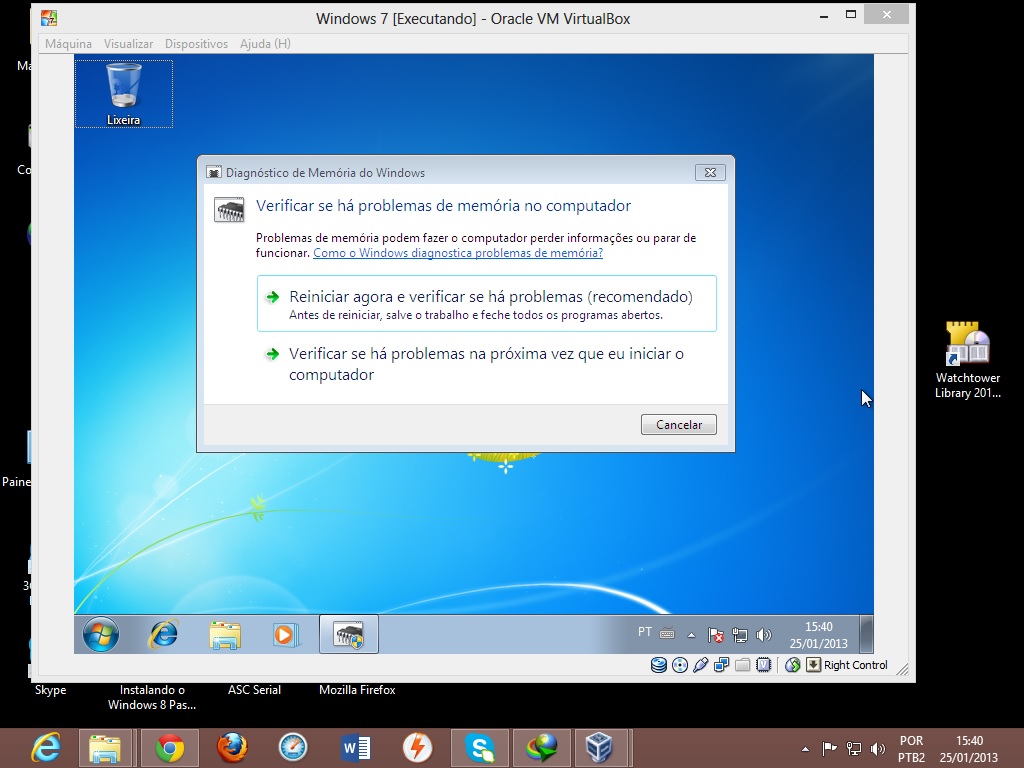Close the Diagnóstico de Memória dialog
This screenshot has width=1024, height=768.
point(710,172)
